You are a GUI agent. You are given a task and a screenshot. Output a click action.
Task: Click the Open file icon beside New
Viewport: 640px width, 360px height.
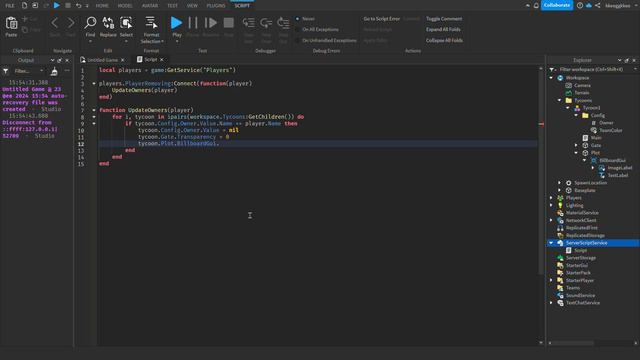(x=35, y=5)
